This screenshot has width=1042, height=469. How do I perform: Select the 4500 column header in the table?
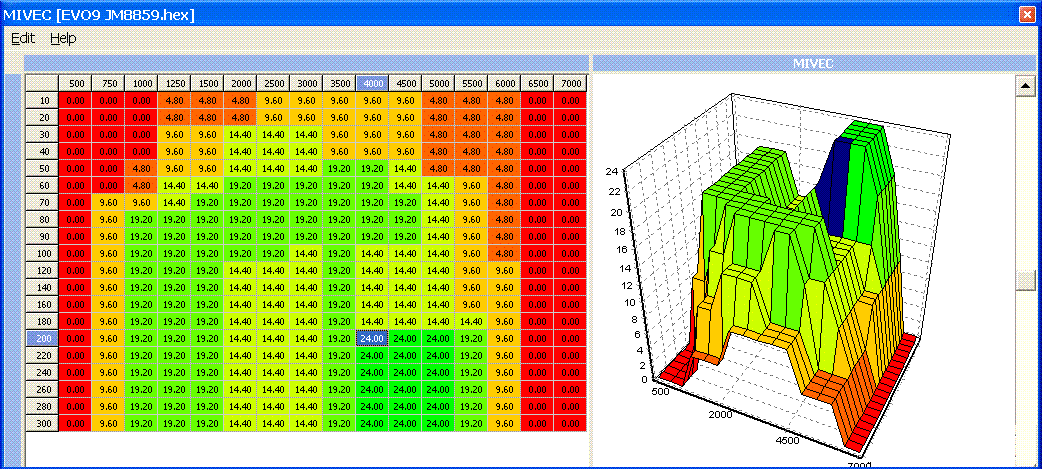(405, 84)
